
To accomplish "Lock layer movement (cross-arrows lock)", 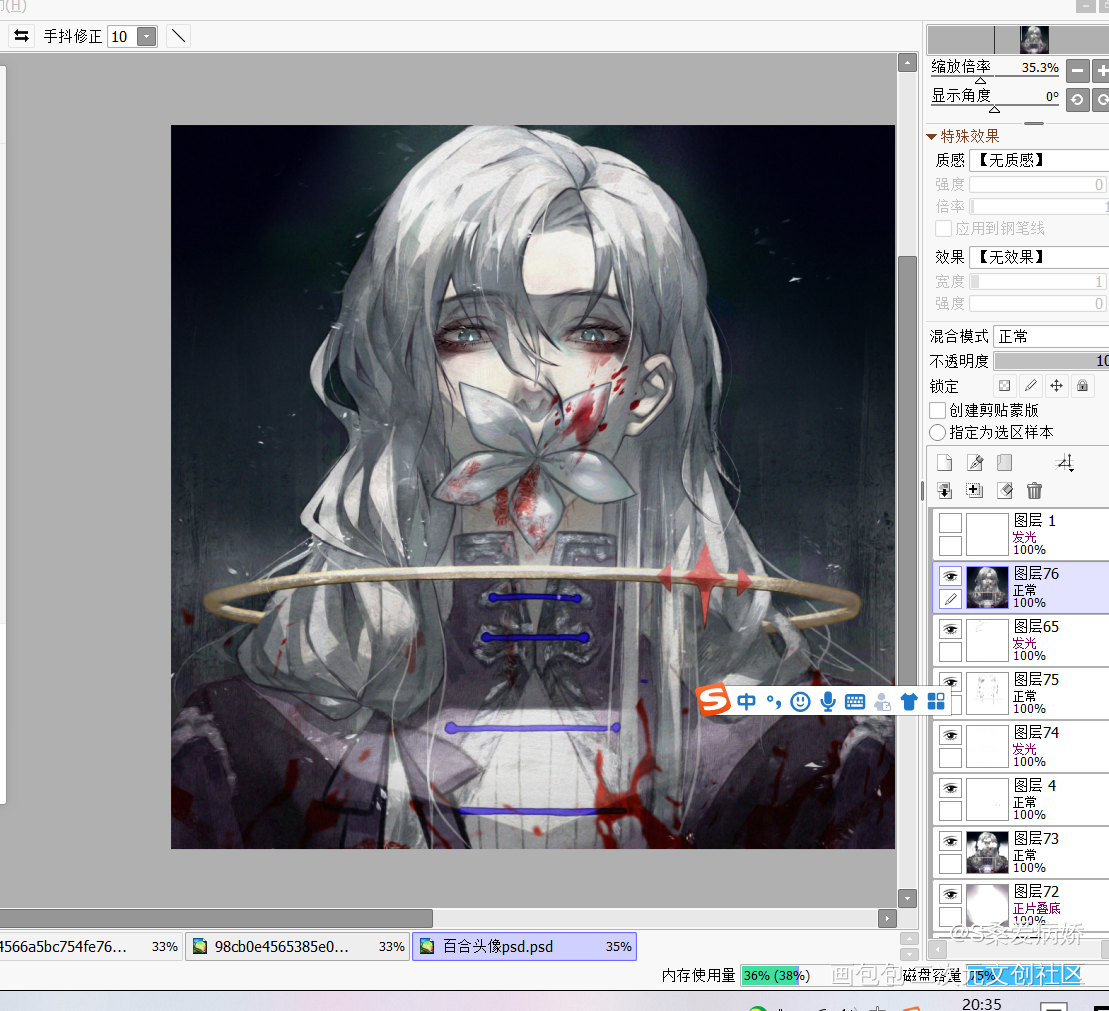I will 1057,386.
